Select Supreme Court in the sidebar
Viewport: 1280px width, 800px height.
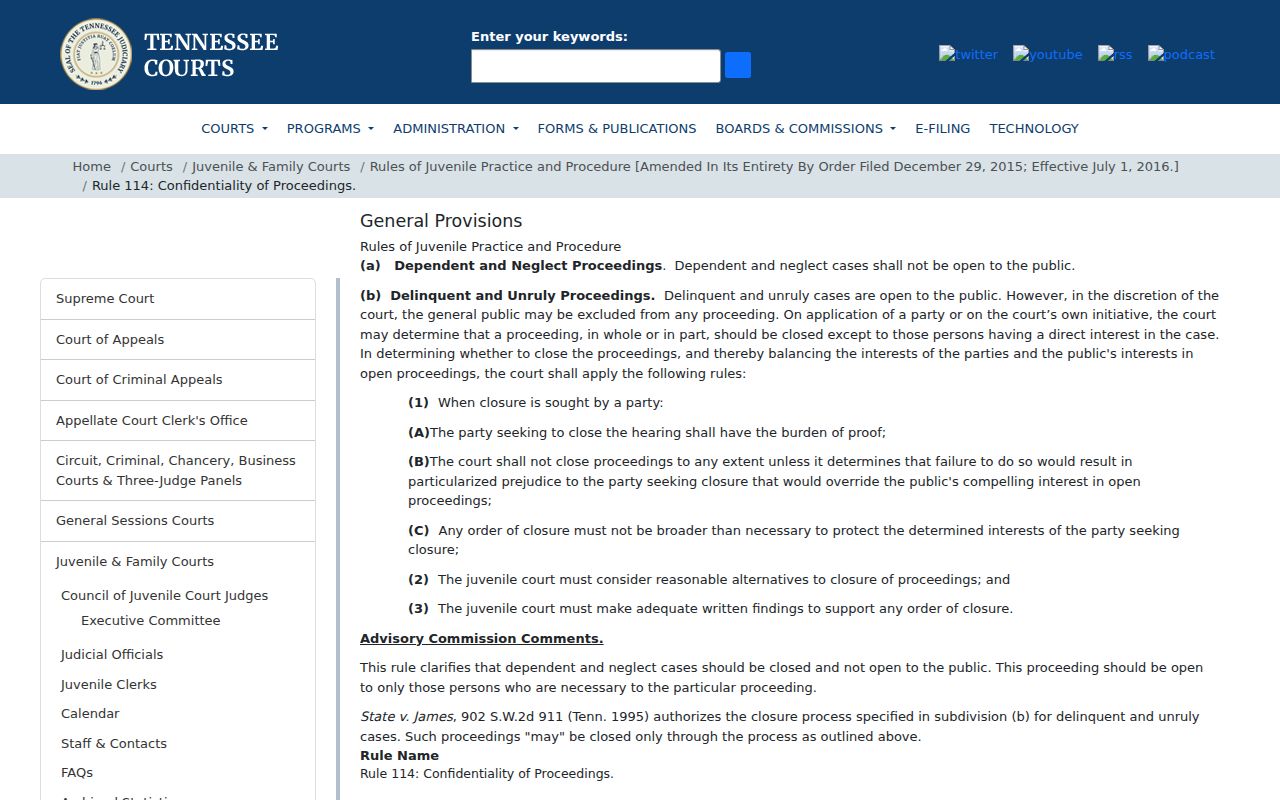click(x=178, y=299)
